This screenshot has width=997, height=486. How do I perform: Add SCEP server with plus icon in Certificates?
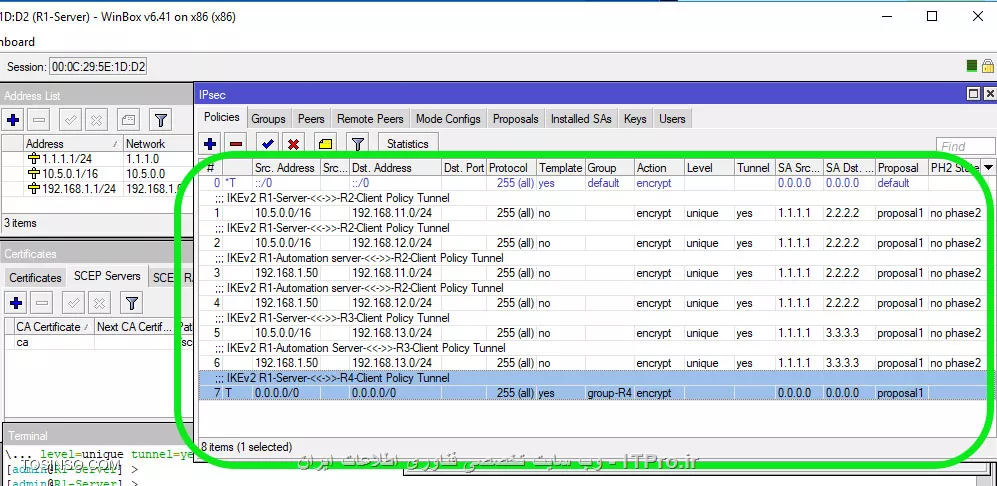16,303
